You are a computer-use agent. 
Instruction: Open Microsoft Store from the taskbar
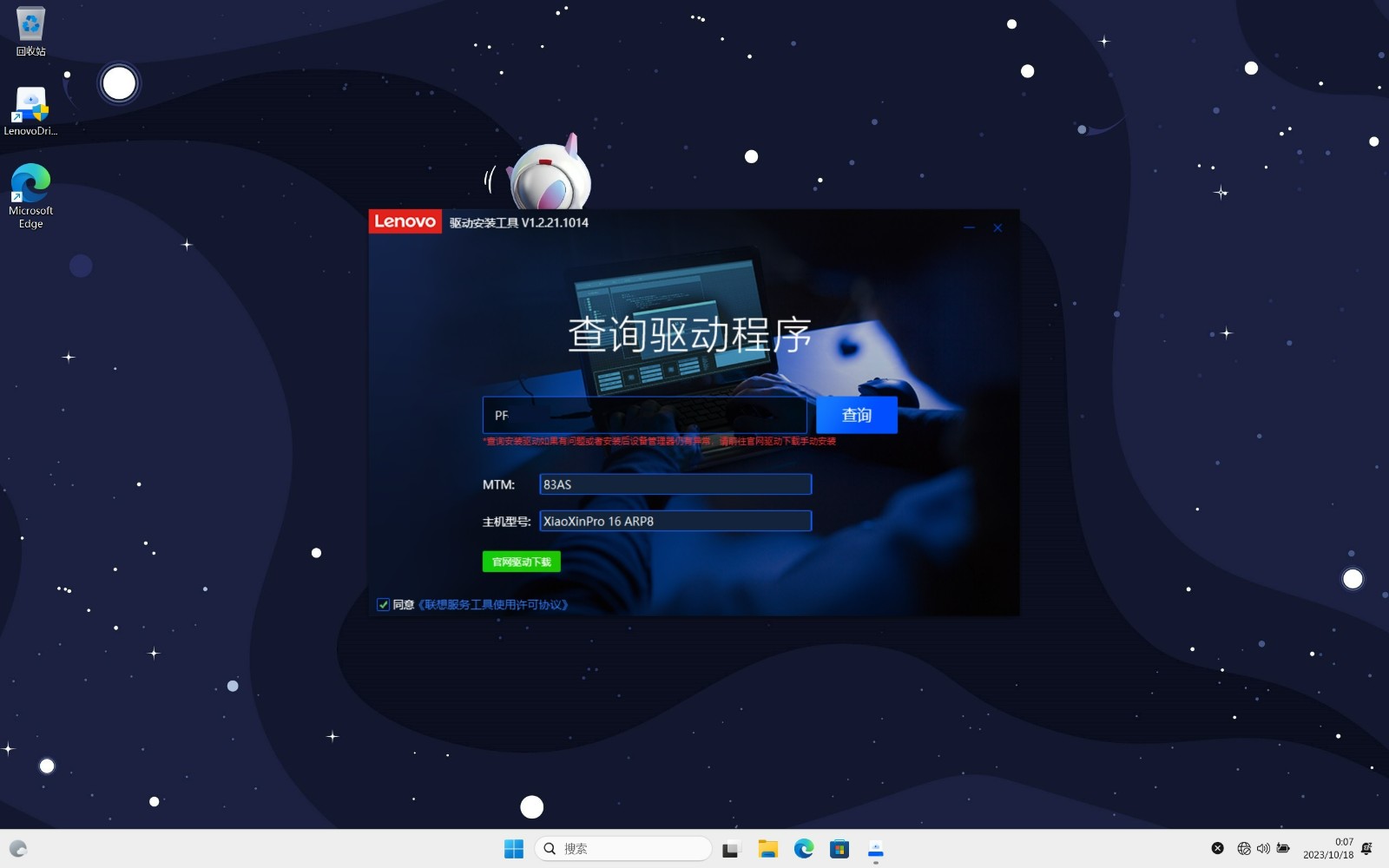point(839,849)
